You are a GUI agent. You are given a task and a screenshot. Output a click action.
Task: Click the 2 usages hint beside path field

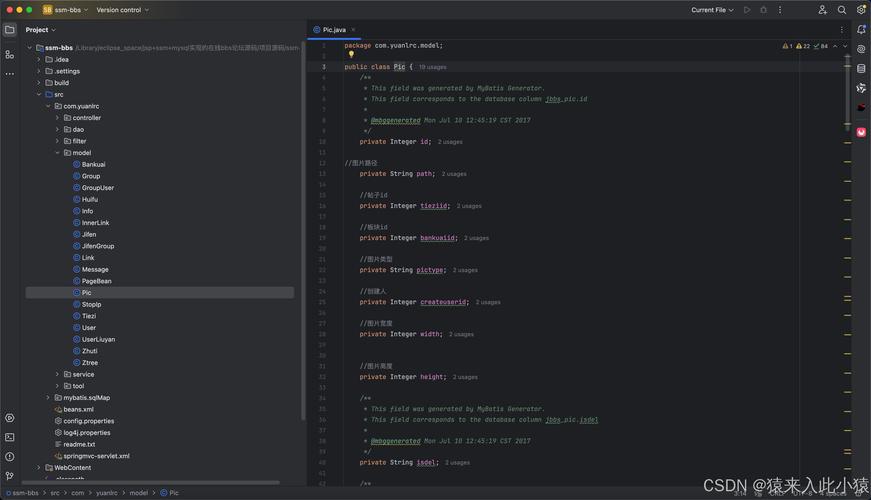(454, 174)
